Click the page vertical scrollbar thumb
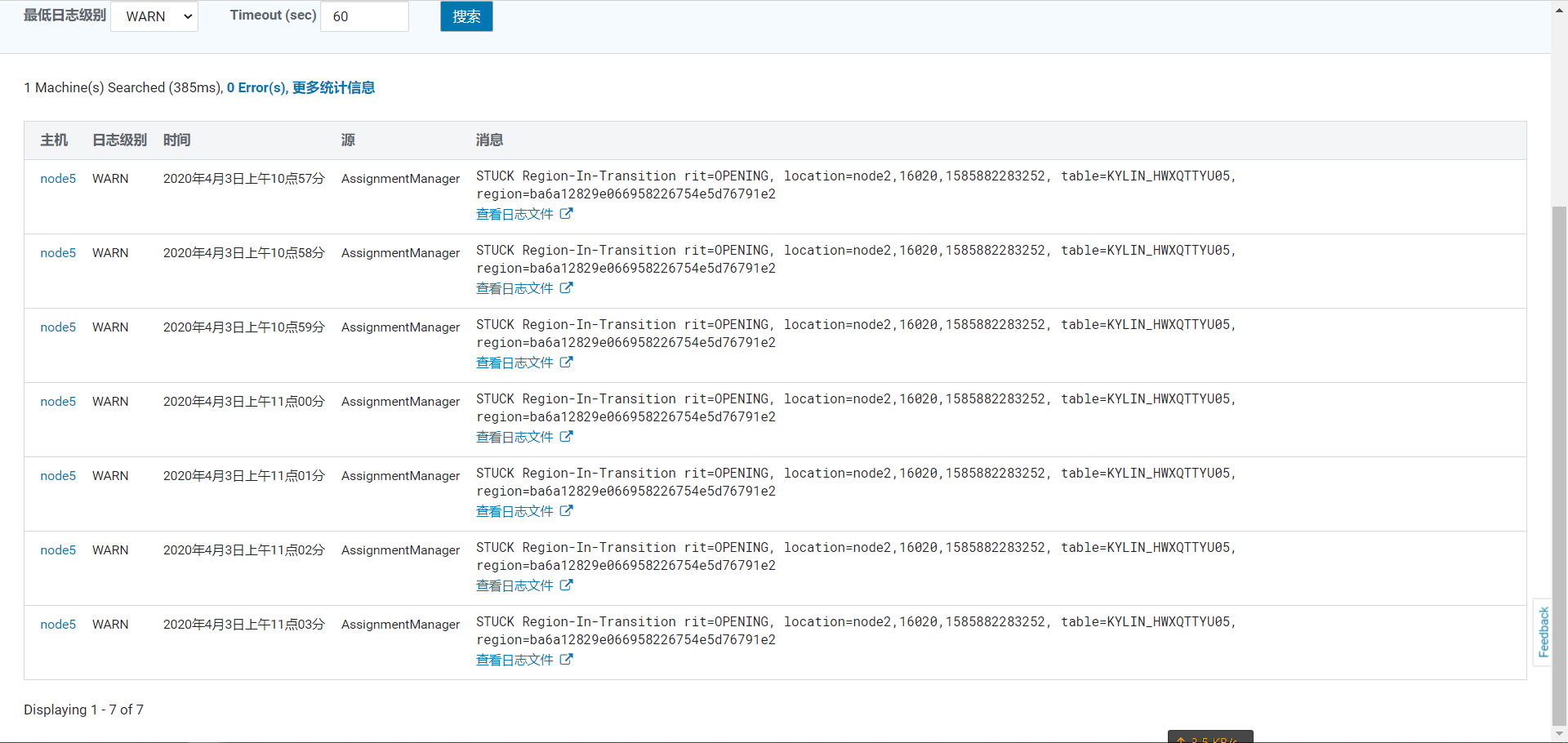1568x743 pixels. pyautogui.click(x=1559, y=465)
